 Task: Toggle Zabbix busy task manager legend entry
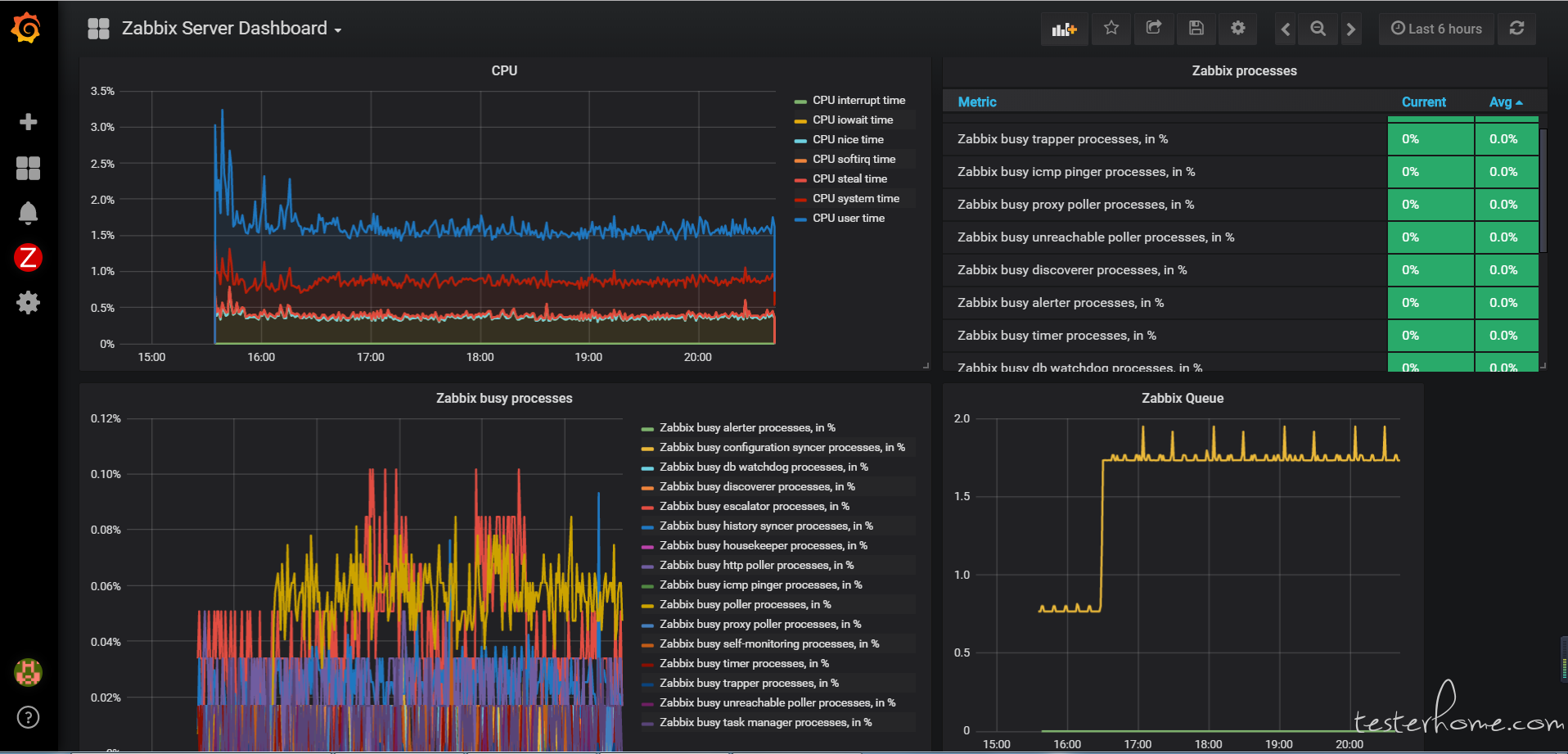(x=766, y=722)
